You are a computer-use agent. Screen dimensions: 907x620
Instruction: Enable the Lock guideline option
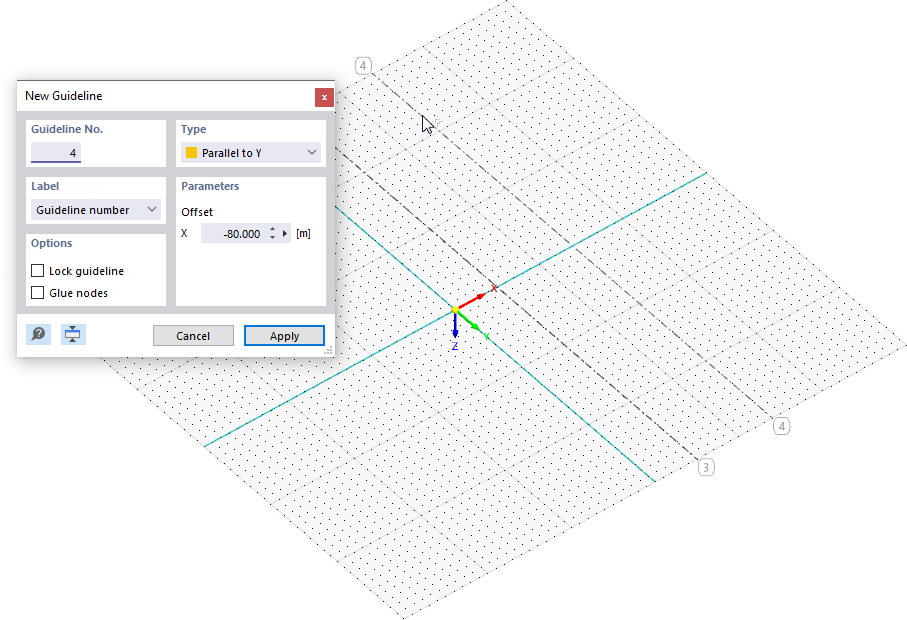(37, 270)
